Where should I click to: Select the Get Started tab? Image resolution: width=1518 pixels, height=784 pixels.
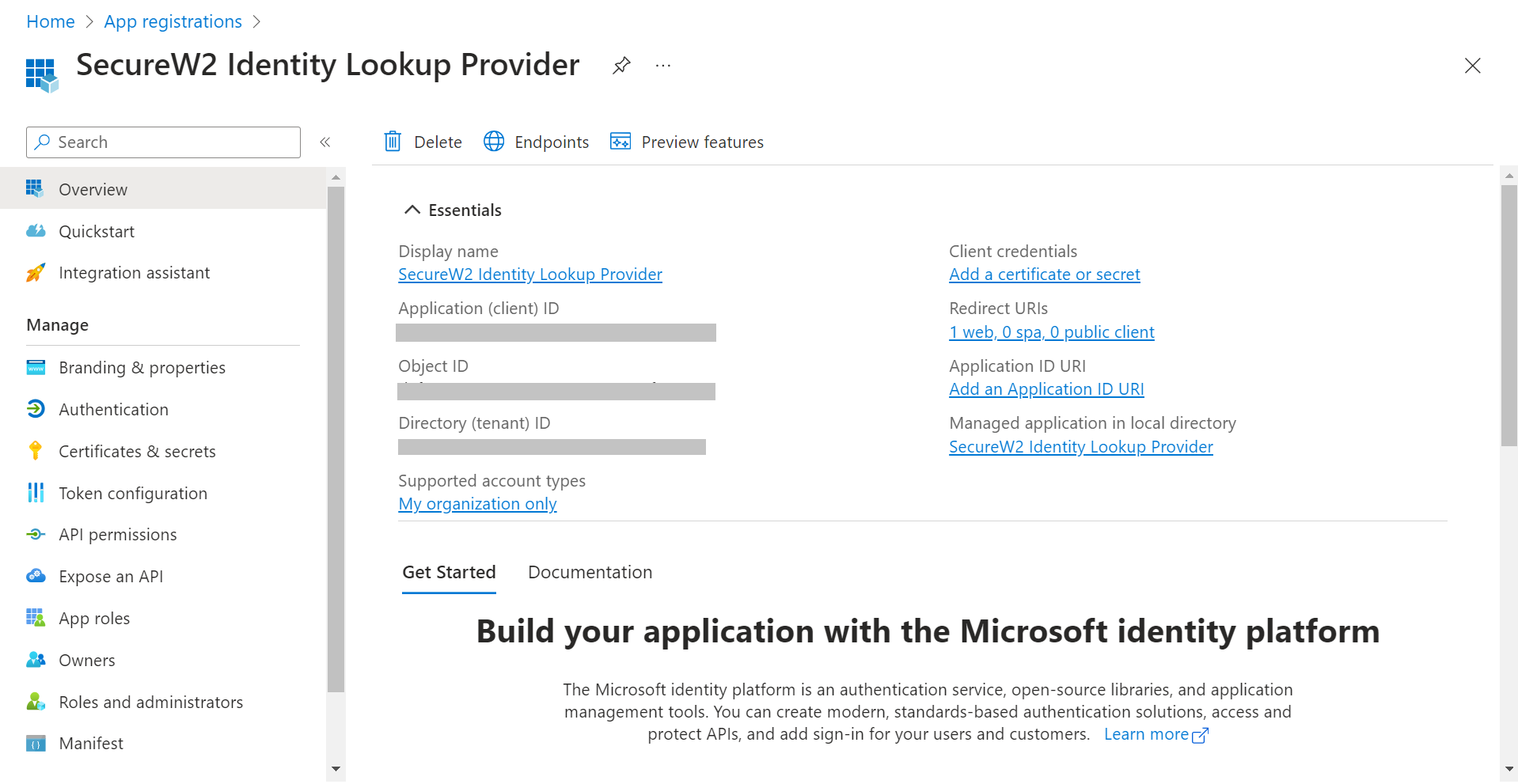click(x=449, y=572)
